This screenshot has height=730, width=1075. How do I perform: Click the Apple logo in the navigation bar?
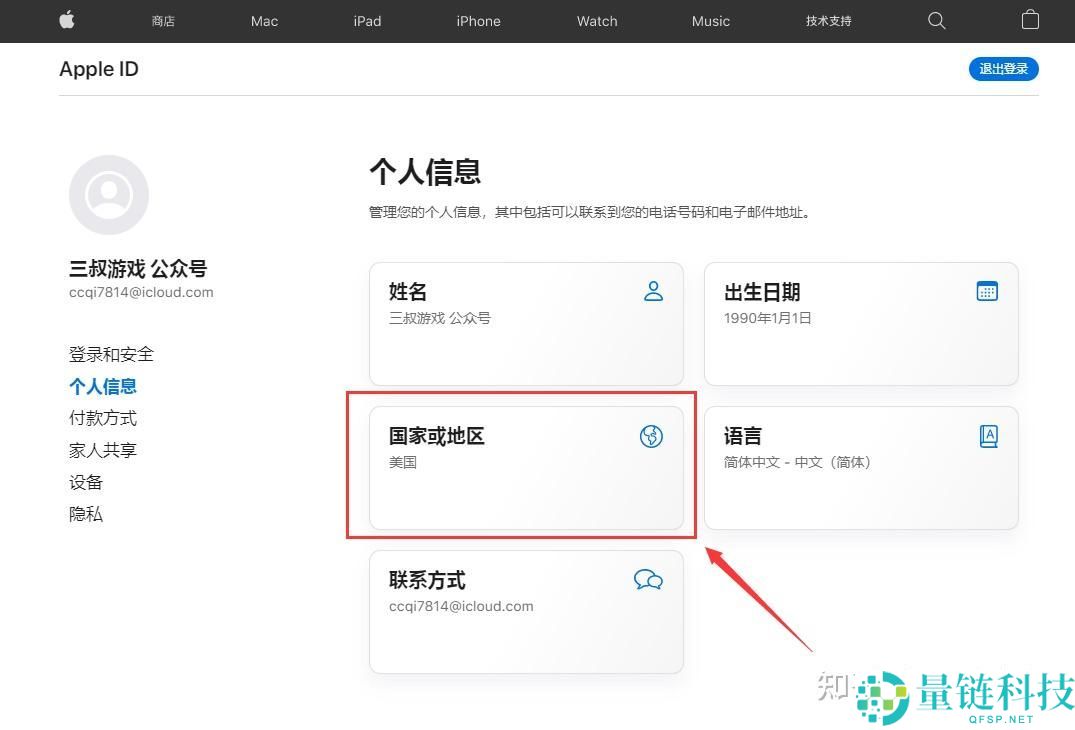[66, 20]
